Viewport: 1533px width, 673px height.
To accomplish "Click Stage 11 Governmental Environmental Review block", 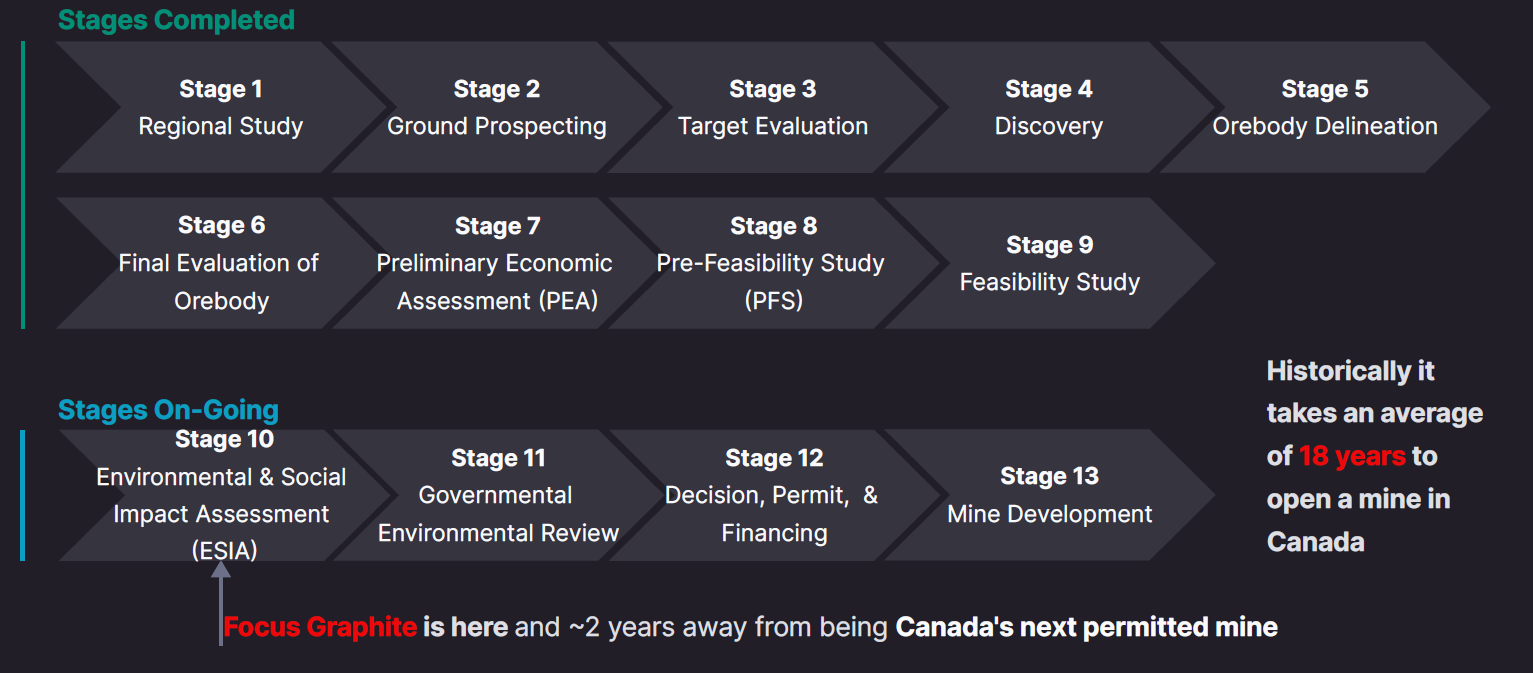I will click(x=498, y=495).
